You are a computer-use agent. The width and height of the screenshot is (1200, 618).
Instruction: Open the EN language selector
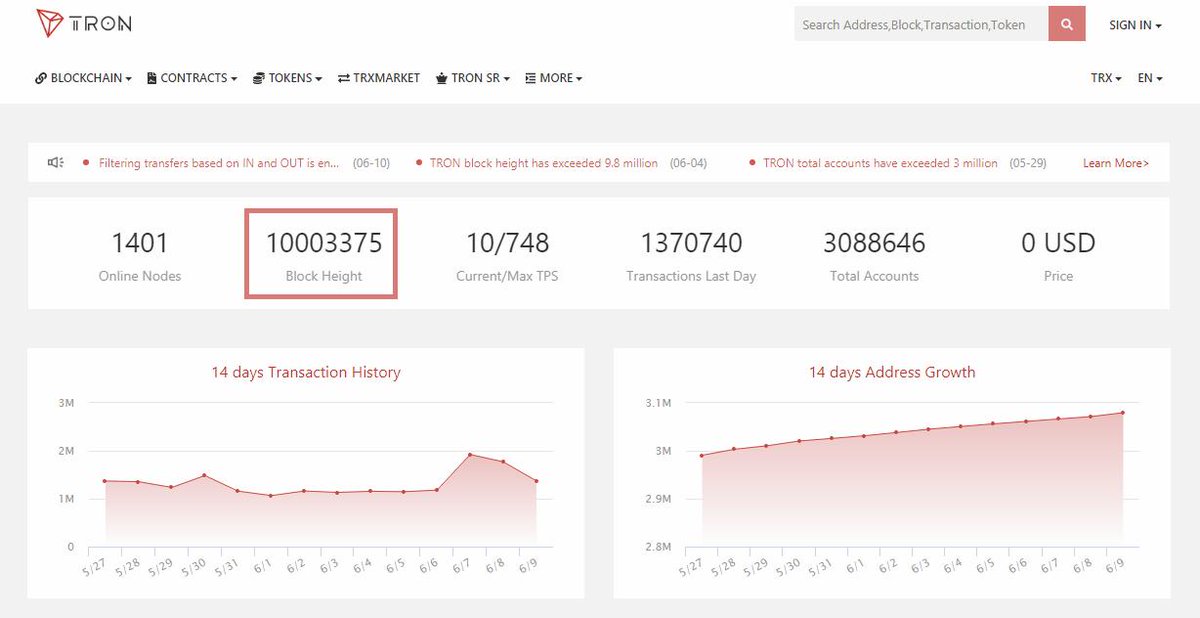(x=1150, y=78)
